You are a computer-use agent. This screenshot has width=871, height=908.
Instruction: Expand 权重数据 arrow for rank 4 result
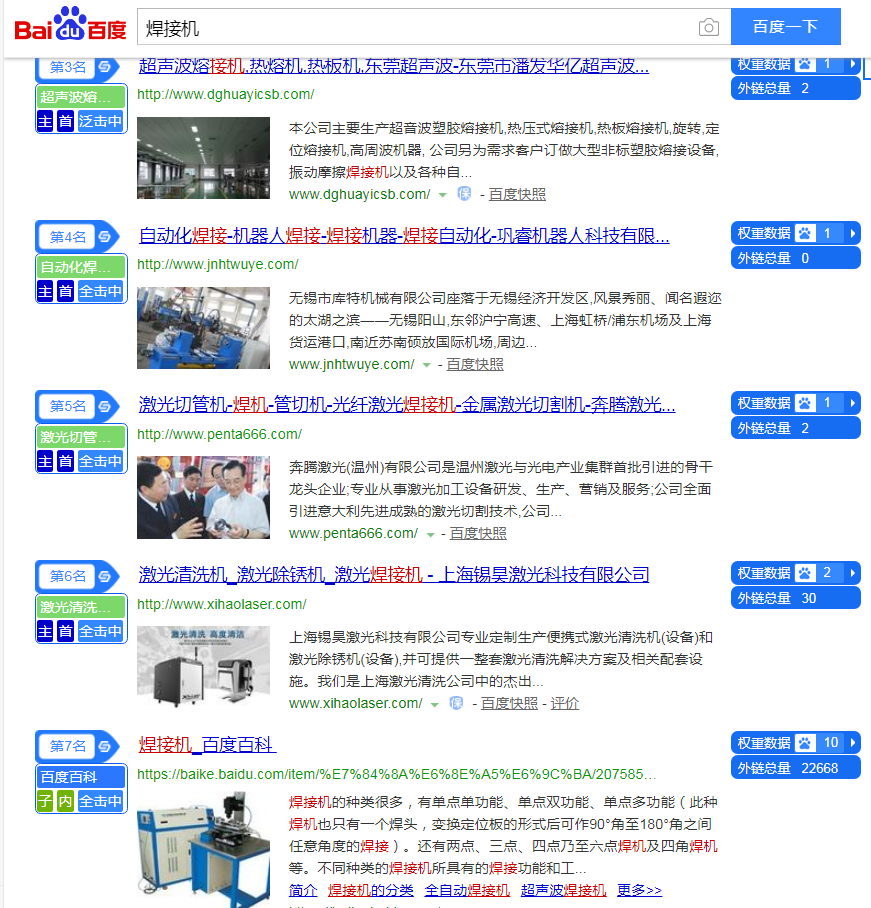click(x=852, y=233)
